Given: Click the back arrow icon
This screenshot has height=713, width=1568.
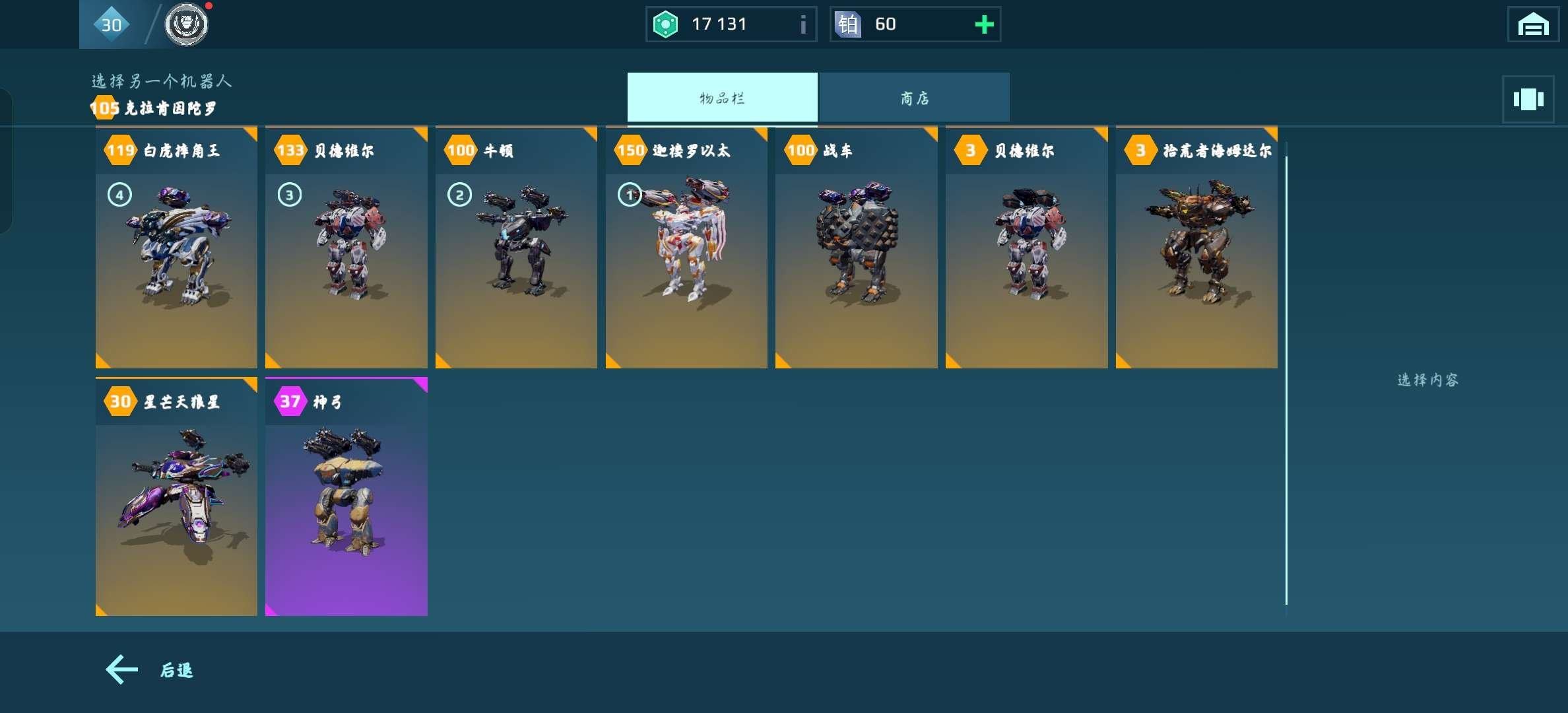Looking at the screenshot, I should coord(122,669).
